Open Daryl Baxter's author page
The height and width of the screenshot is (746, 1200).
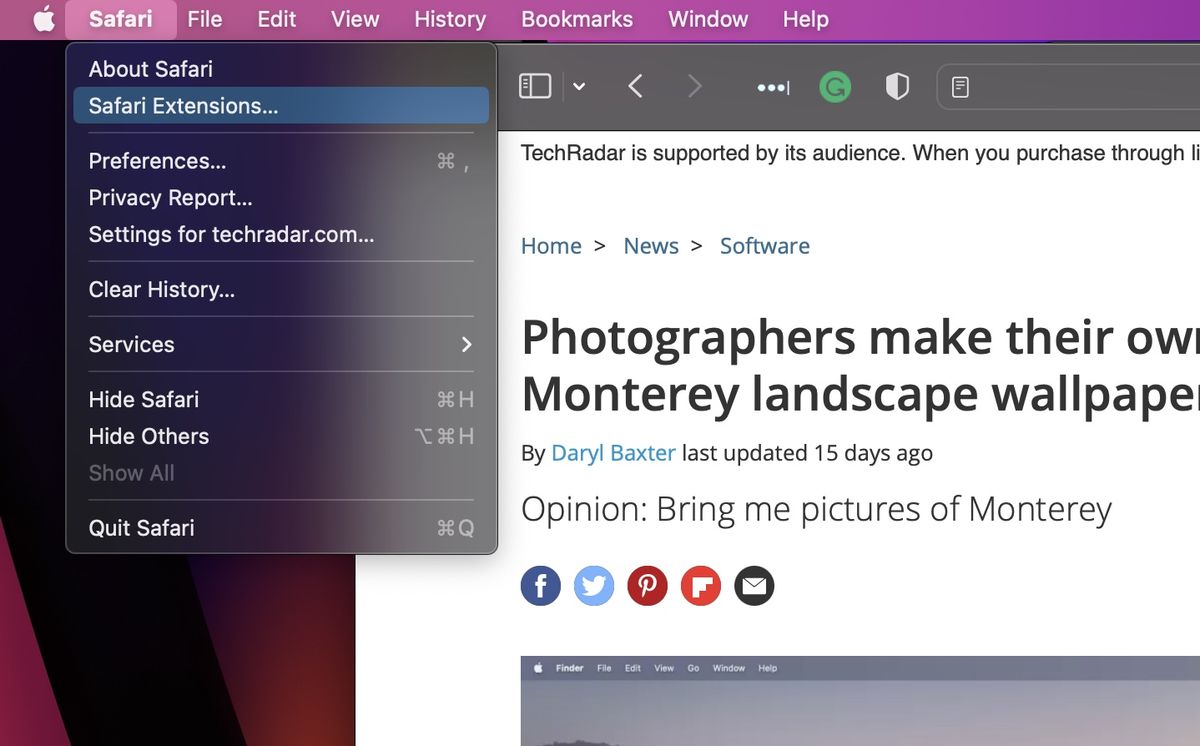coord(613,453)
